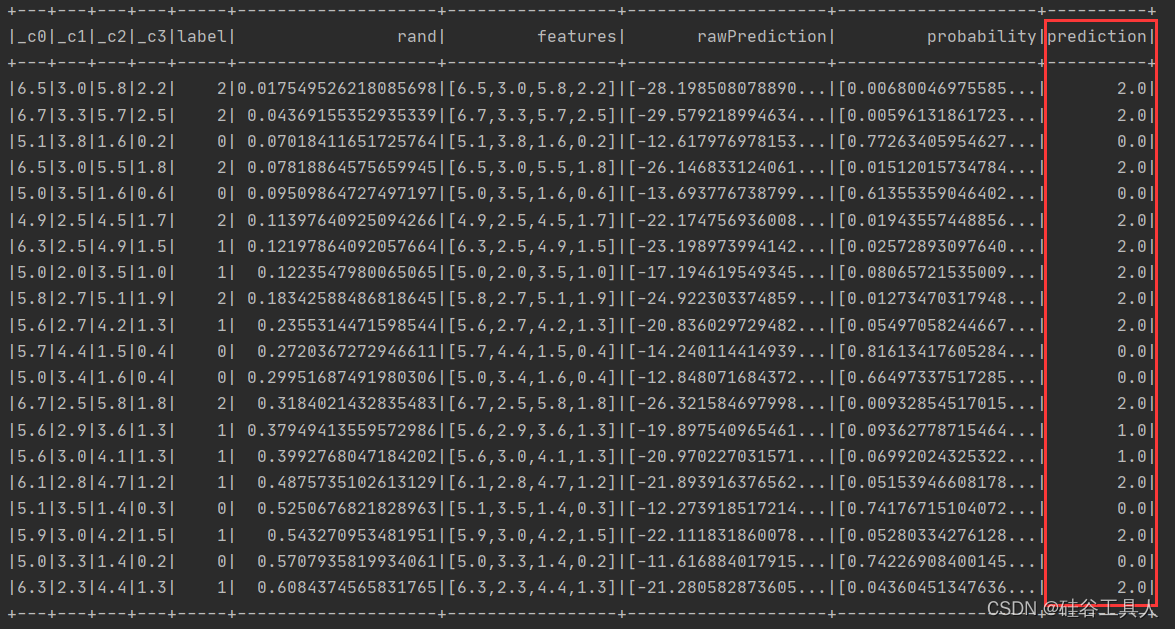Click features cell [5.1,3.8,1.6,0.2]
Screen dimensions: 1175x629
[532, 142]
